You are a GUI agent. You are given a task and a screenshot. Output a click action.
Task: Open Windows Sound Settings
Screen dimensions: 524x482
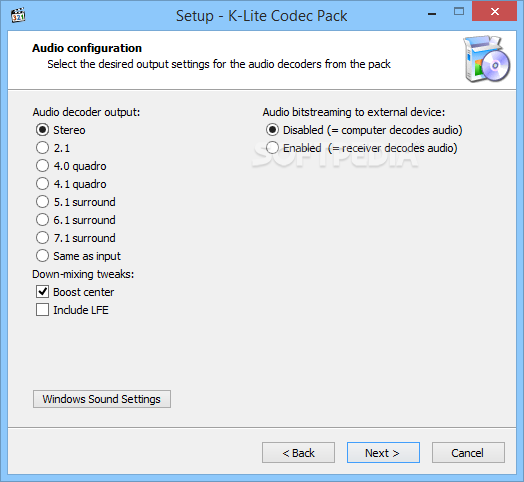[102, 399]
